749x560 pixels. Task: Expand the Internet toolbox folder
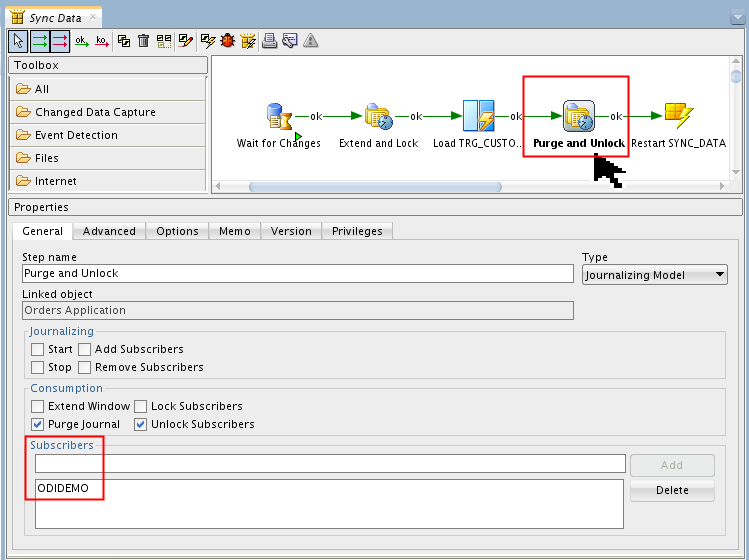107,181
